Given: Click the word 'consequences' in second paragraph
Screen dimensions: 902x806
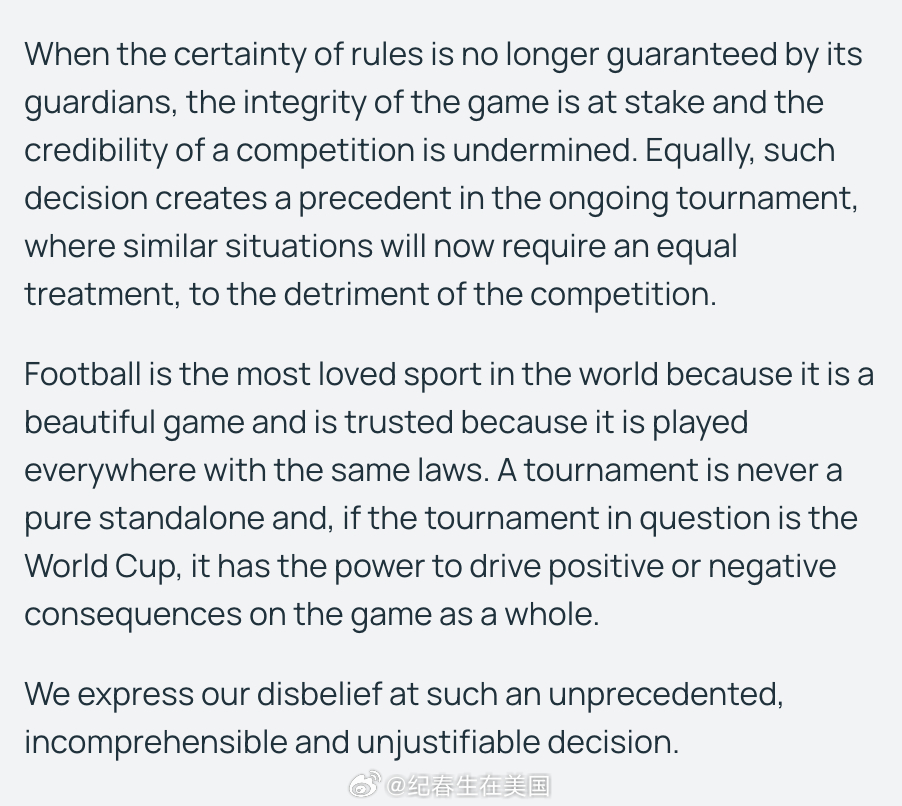Looking at the screenshot, I should pos(133,616).
